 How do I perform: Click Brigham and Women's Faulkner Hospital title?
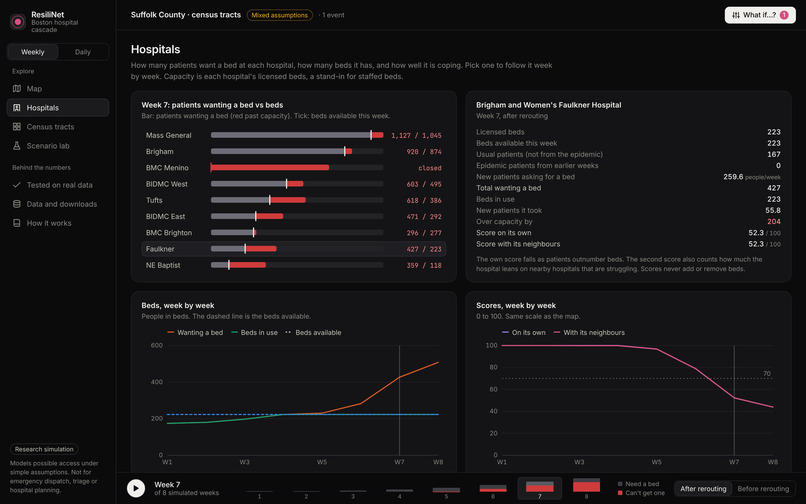coord(548,105)
